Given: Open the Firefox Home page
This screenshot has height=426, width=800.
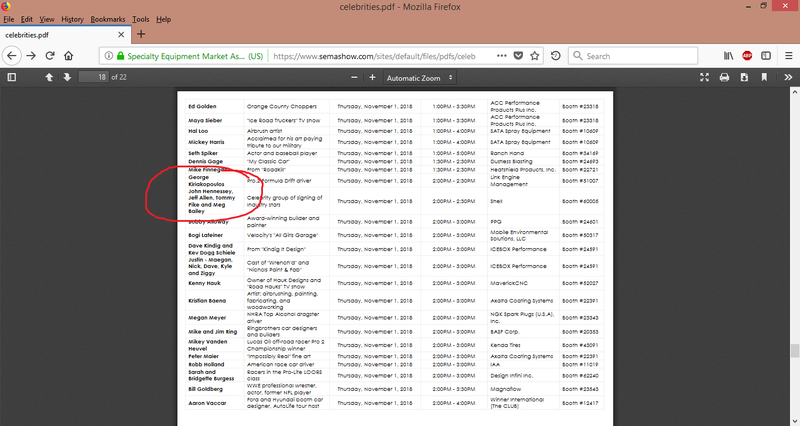Looking at the screenshot, I should tap(68, 56).
